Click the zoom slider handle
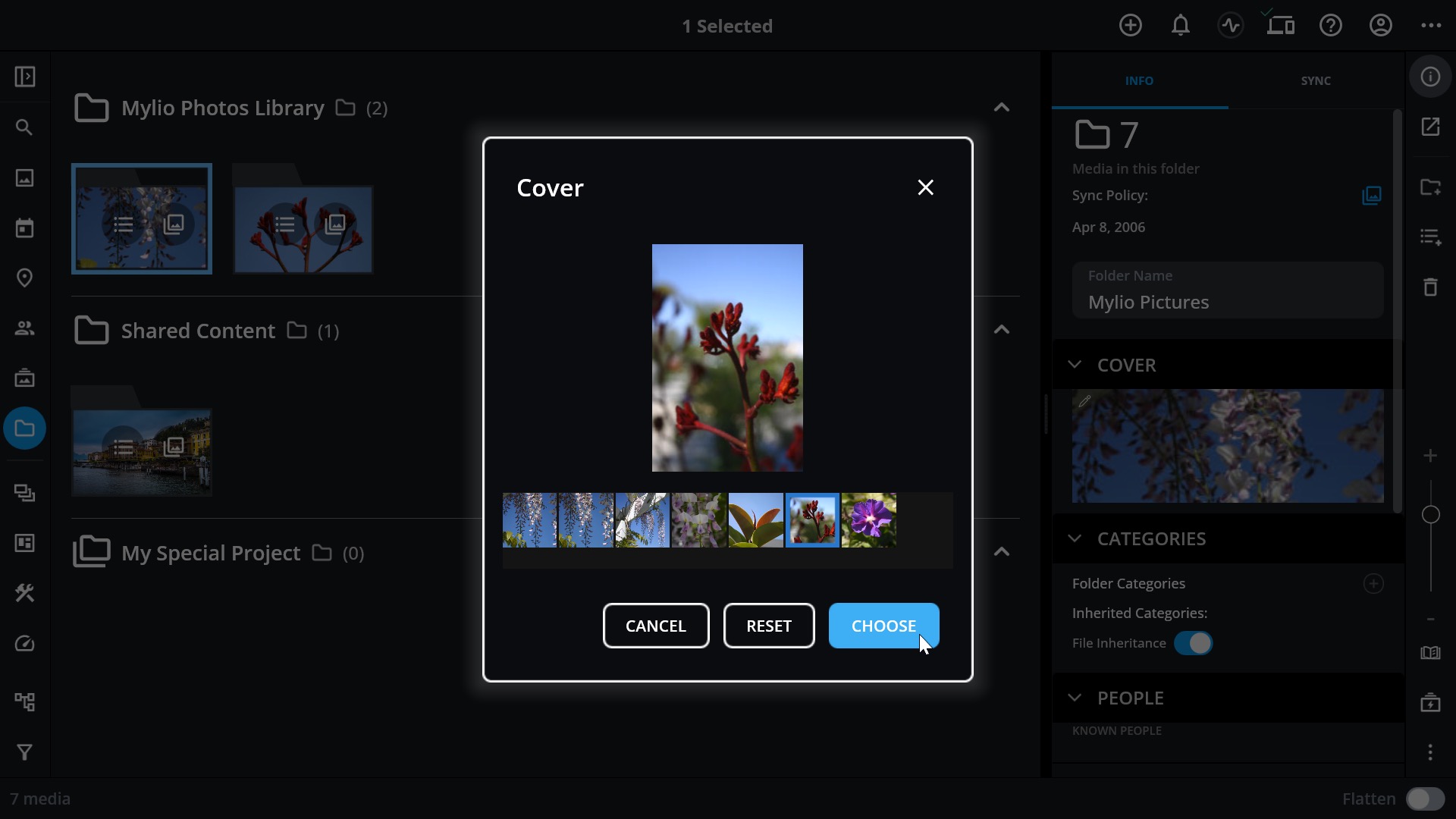This screenshot has height=819, width=1456. tap(1431, 515)
